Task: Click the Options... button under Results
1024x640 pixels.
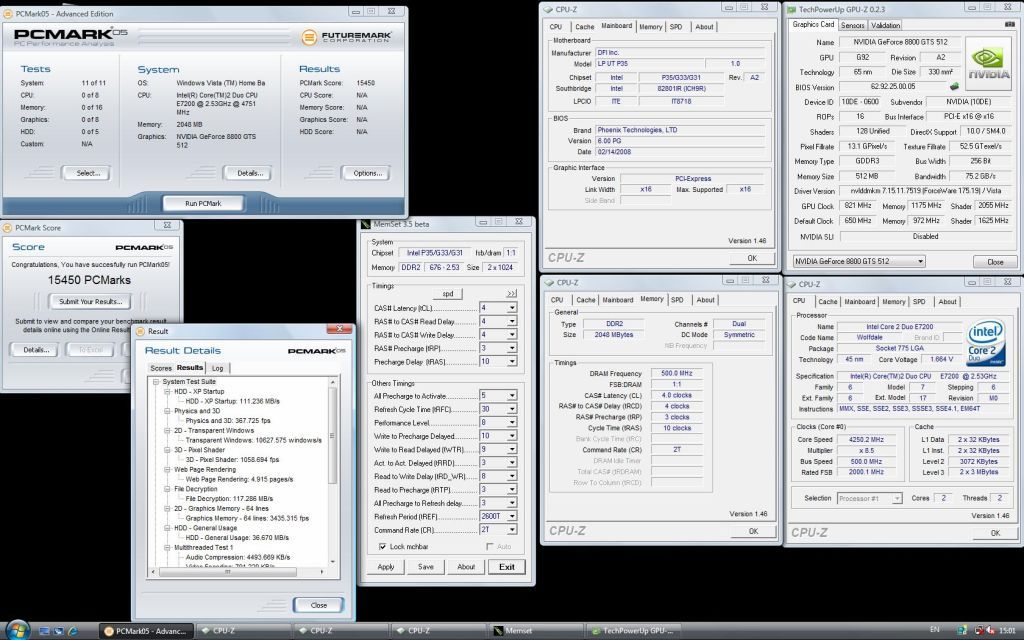Action: (x=368, y=173)
